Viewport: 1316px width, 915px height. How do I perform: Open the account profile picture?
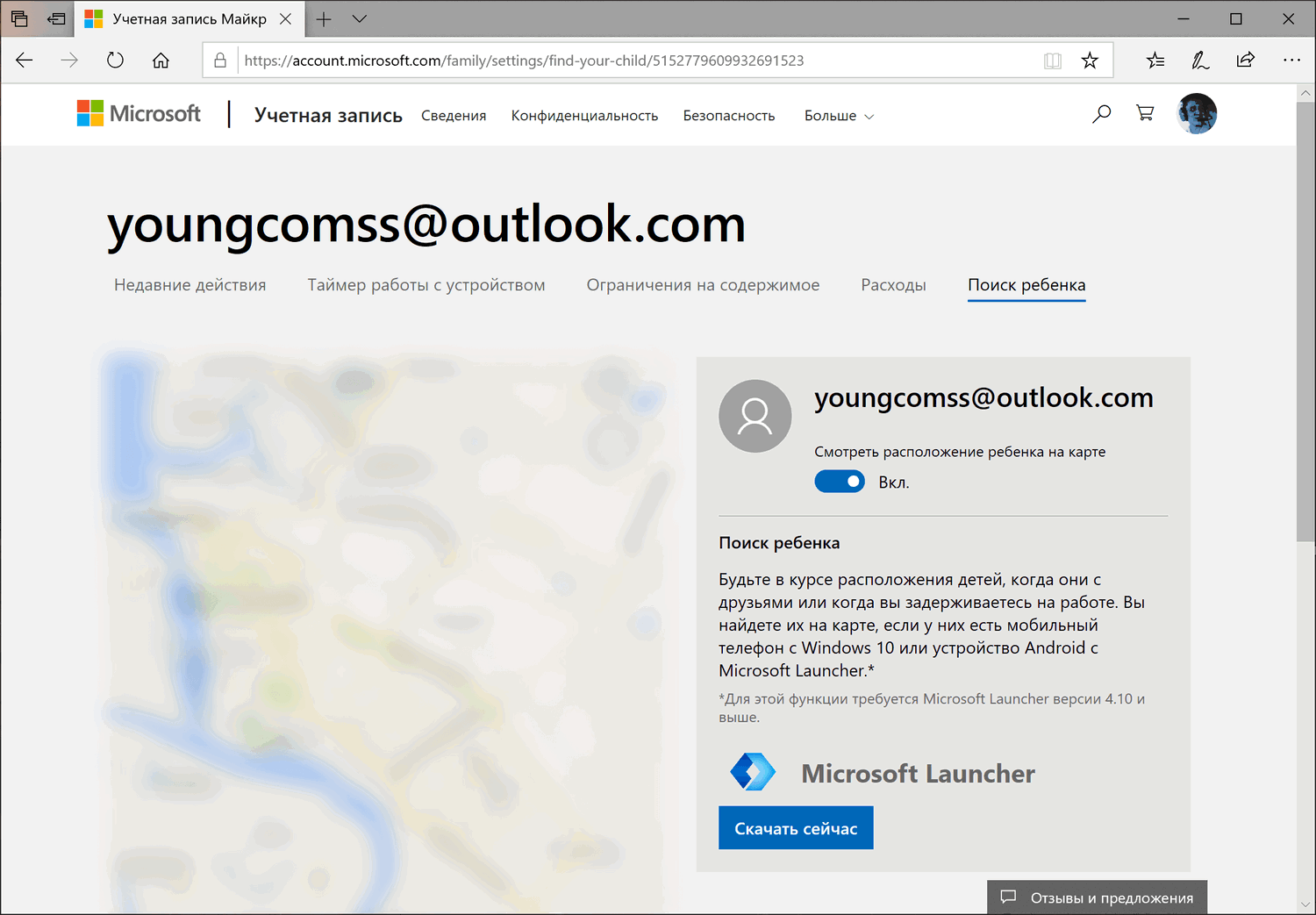click(x=1197, y=114)
